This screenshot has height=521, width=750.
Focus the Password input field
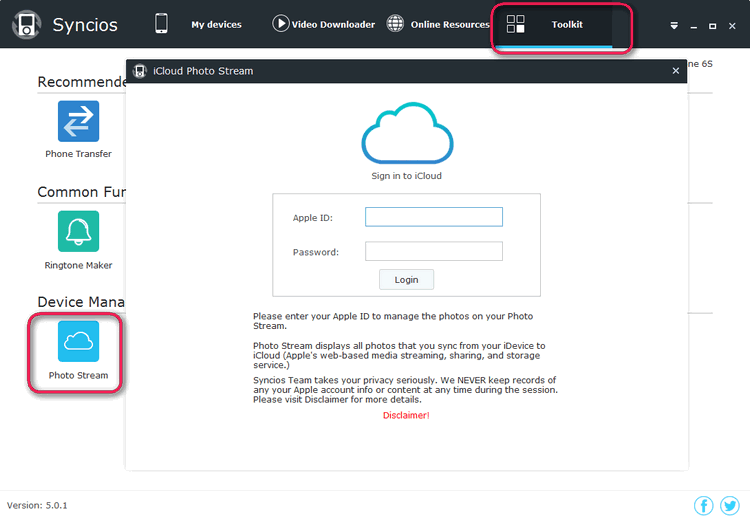pyautogui.click(x=434, y=251)
